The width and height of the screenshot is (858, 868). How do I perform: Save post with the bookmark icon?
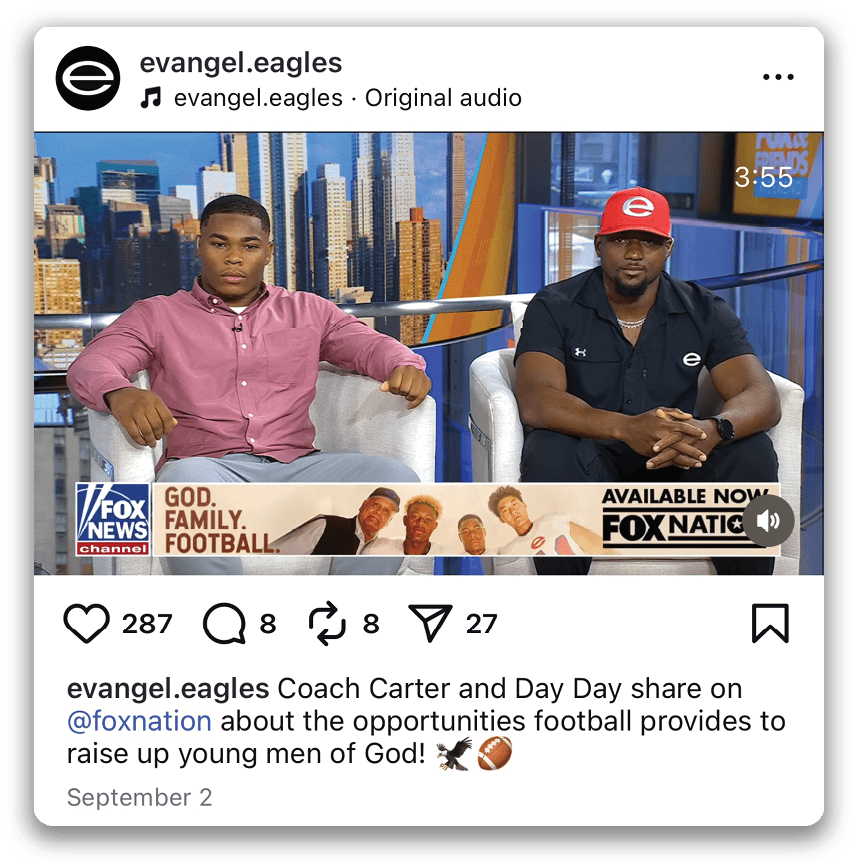click(x=770, y=623)
